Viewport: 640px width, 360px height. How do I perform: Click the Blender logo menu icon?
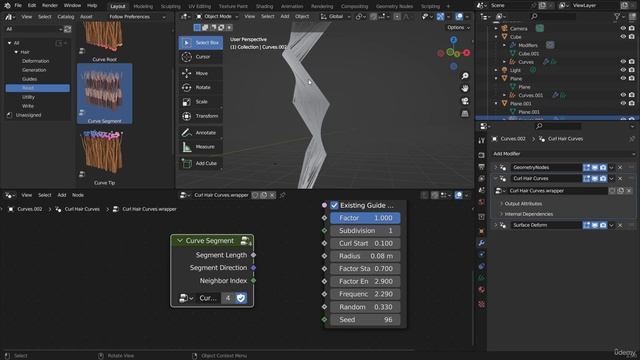[7, 6]
